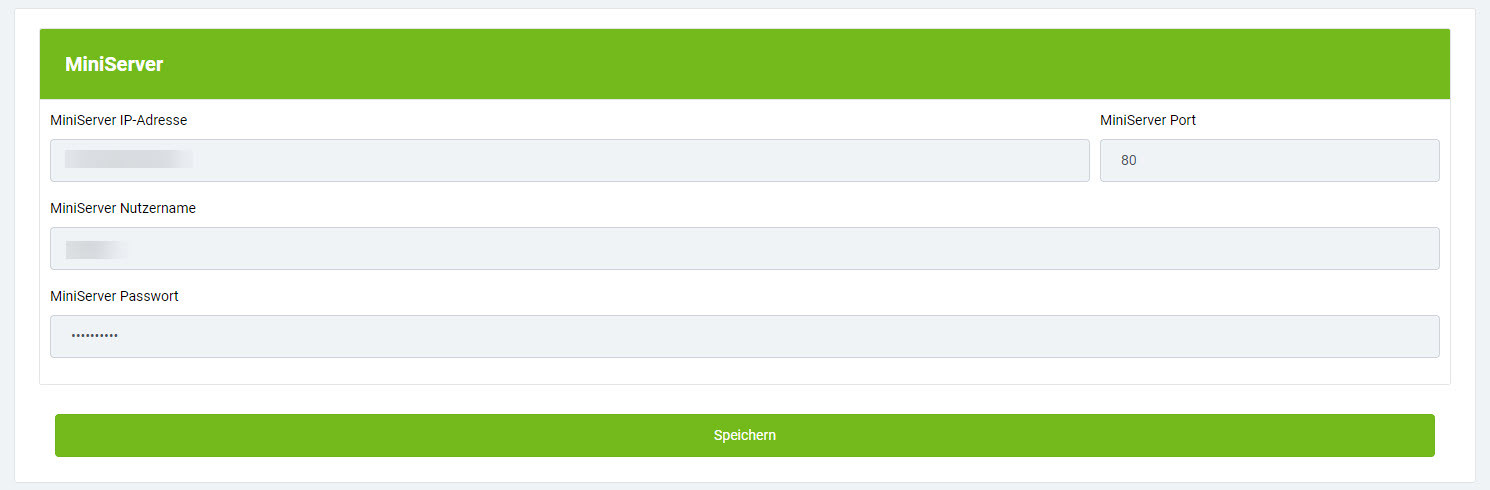Click the blank panel area below the Passwort field

[744, 371]
